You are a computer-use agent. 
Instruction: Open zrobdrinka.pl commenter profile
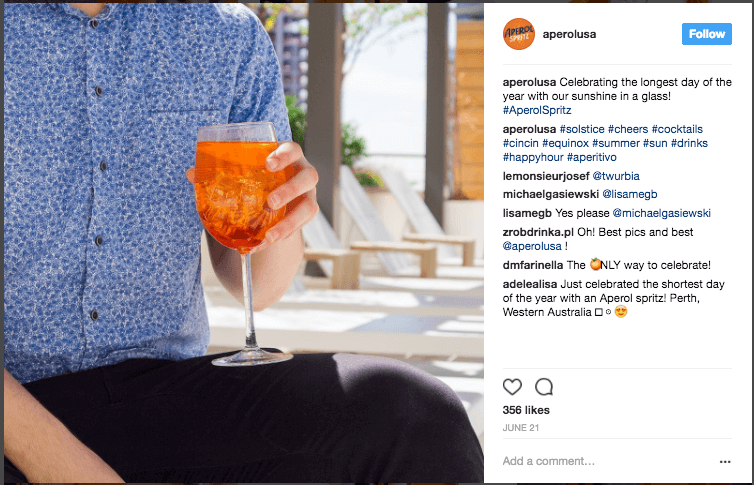point(538,232)
